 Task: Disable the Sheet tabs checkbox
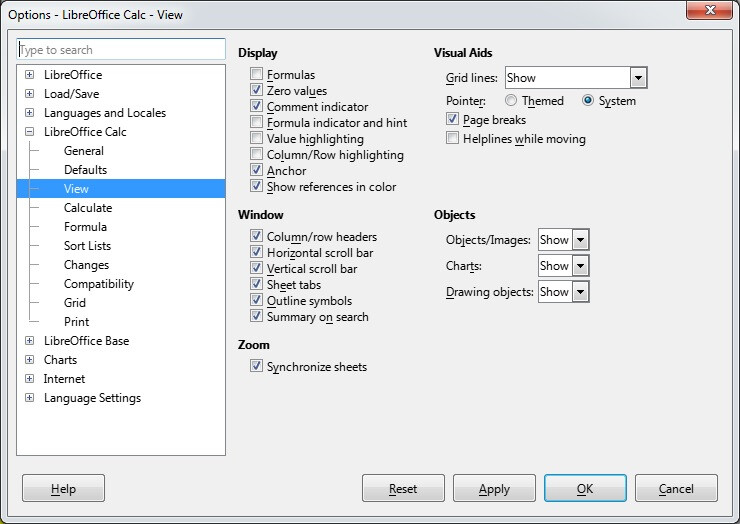coord(257,285)
